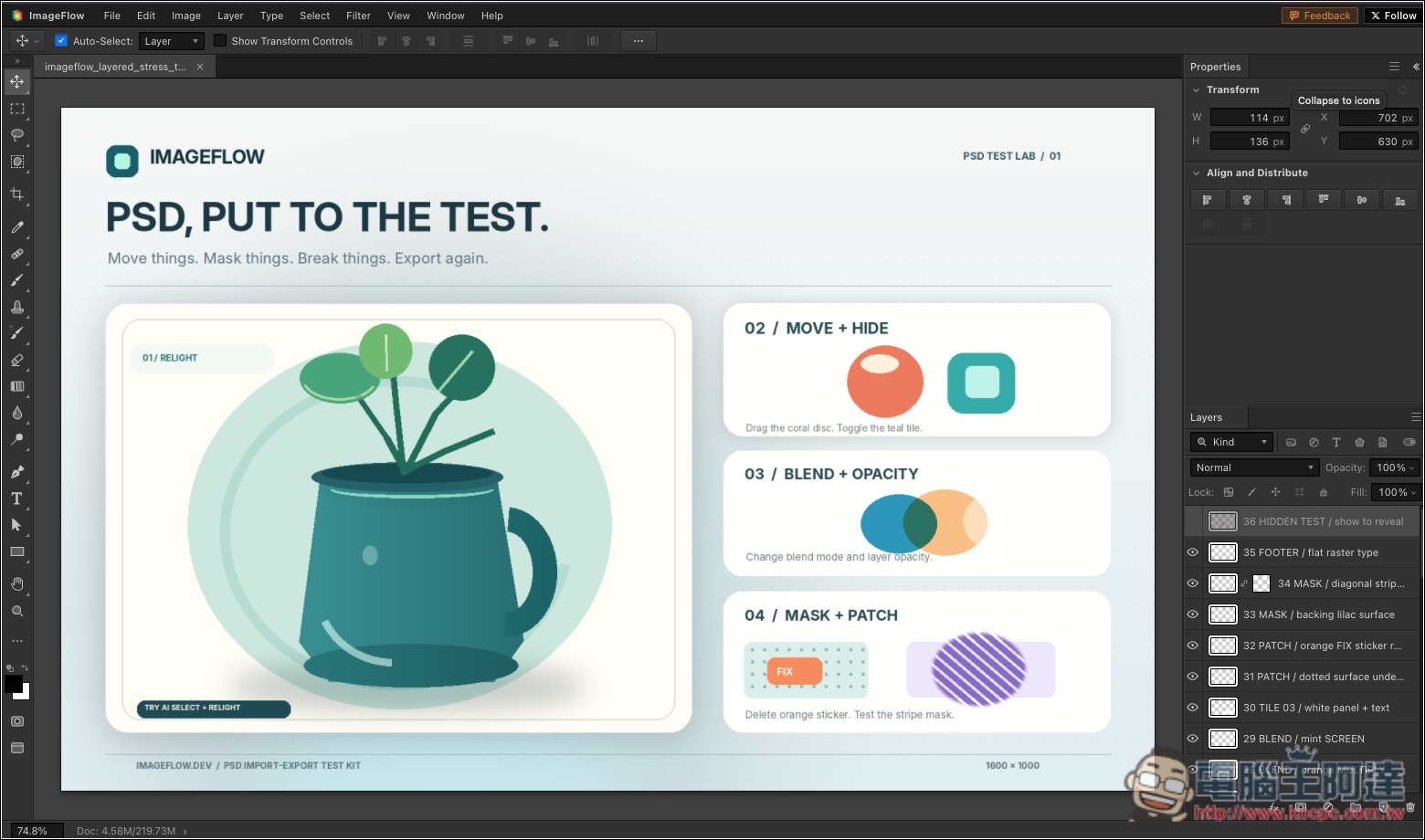The height and width of the screenshot is (840, 1425).
Task: Click the Feedback button
Action: tap(1320, 16)
